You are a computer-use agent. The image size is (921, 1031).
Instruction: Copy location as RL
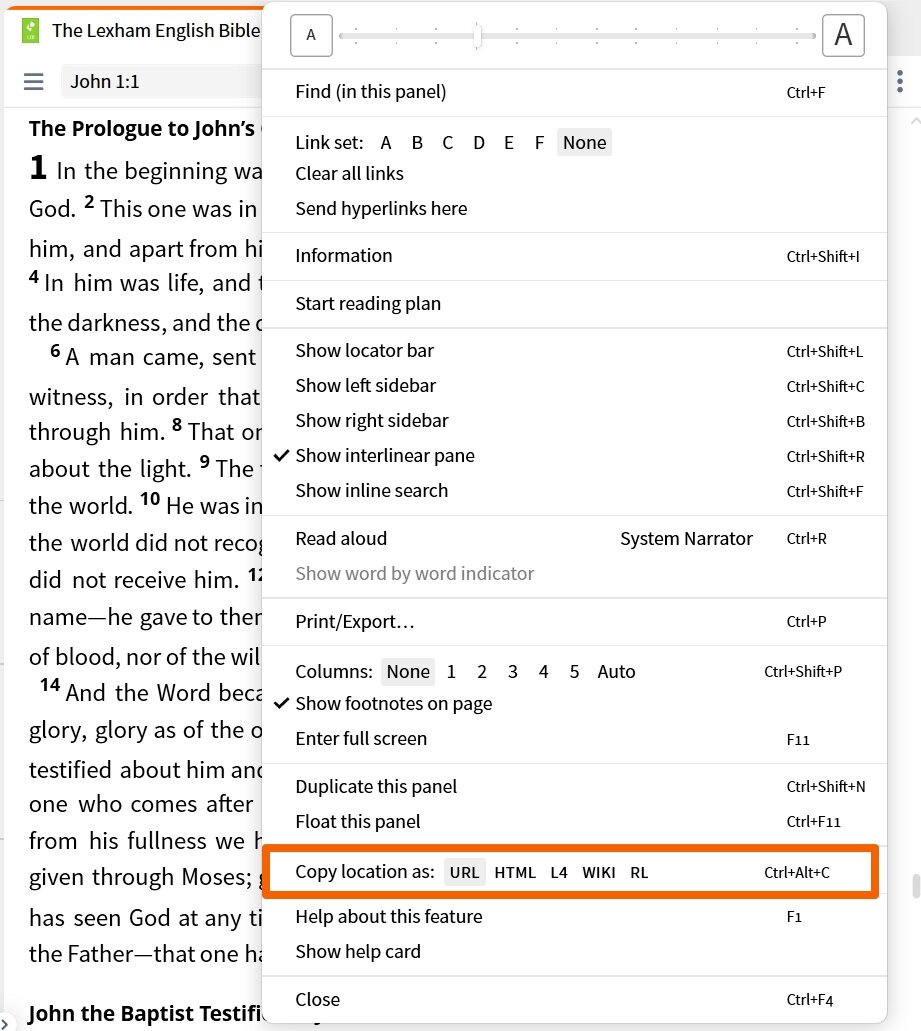[x=639, y=873]
